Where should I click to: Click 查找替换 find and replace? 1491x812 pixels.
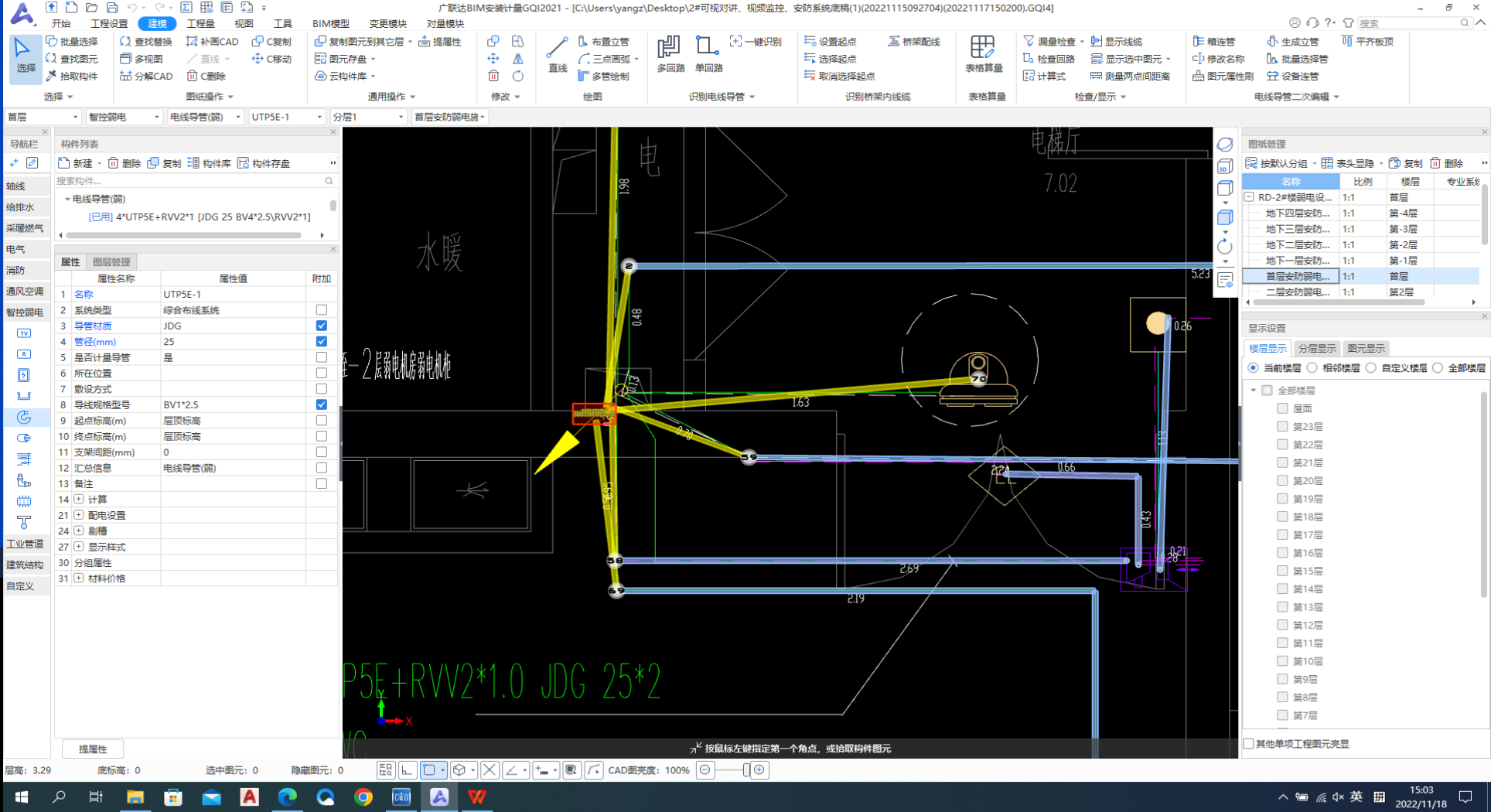[x=146, y=42]
